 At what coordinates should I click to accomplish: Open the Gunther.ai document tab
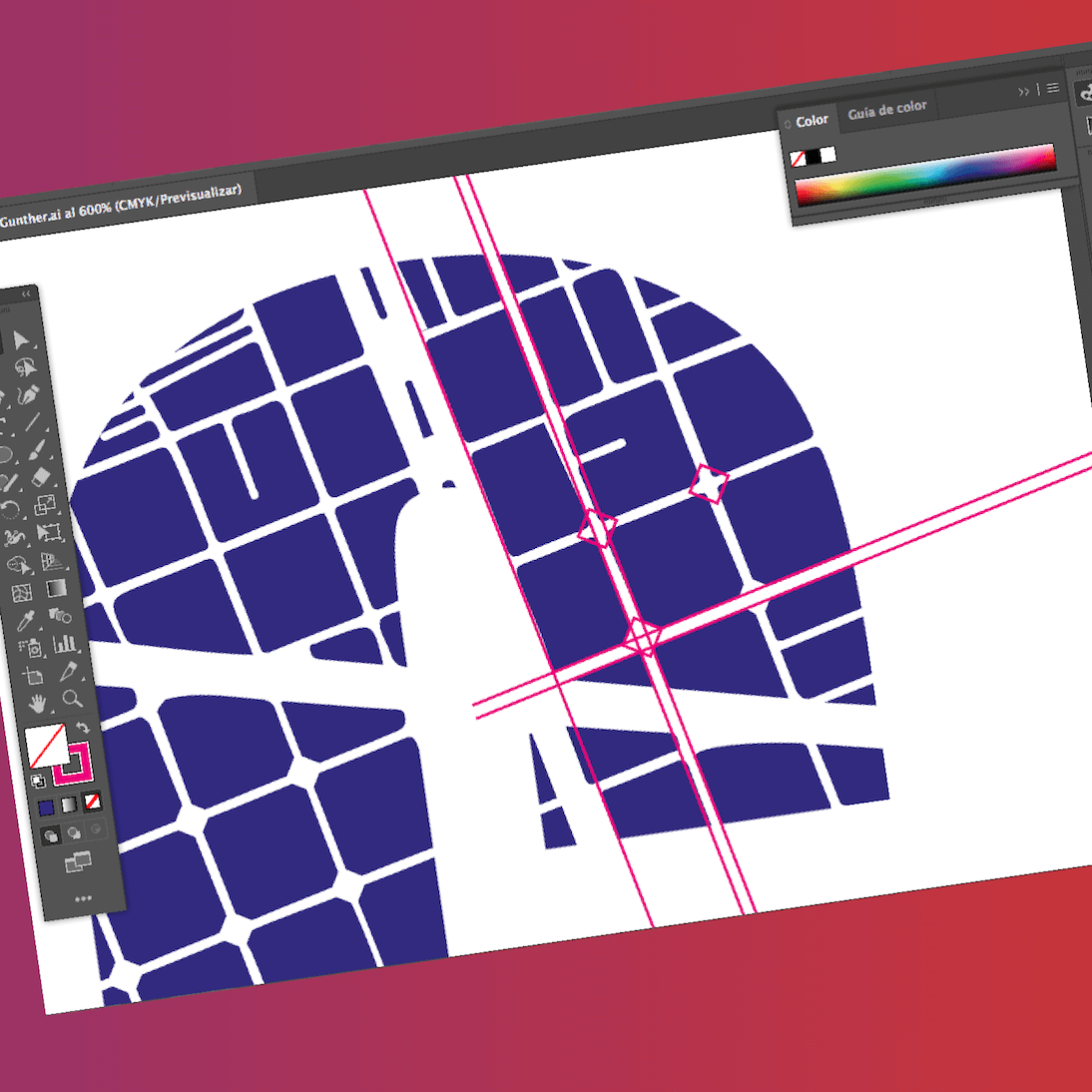point(120,205)
